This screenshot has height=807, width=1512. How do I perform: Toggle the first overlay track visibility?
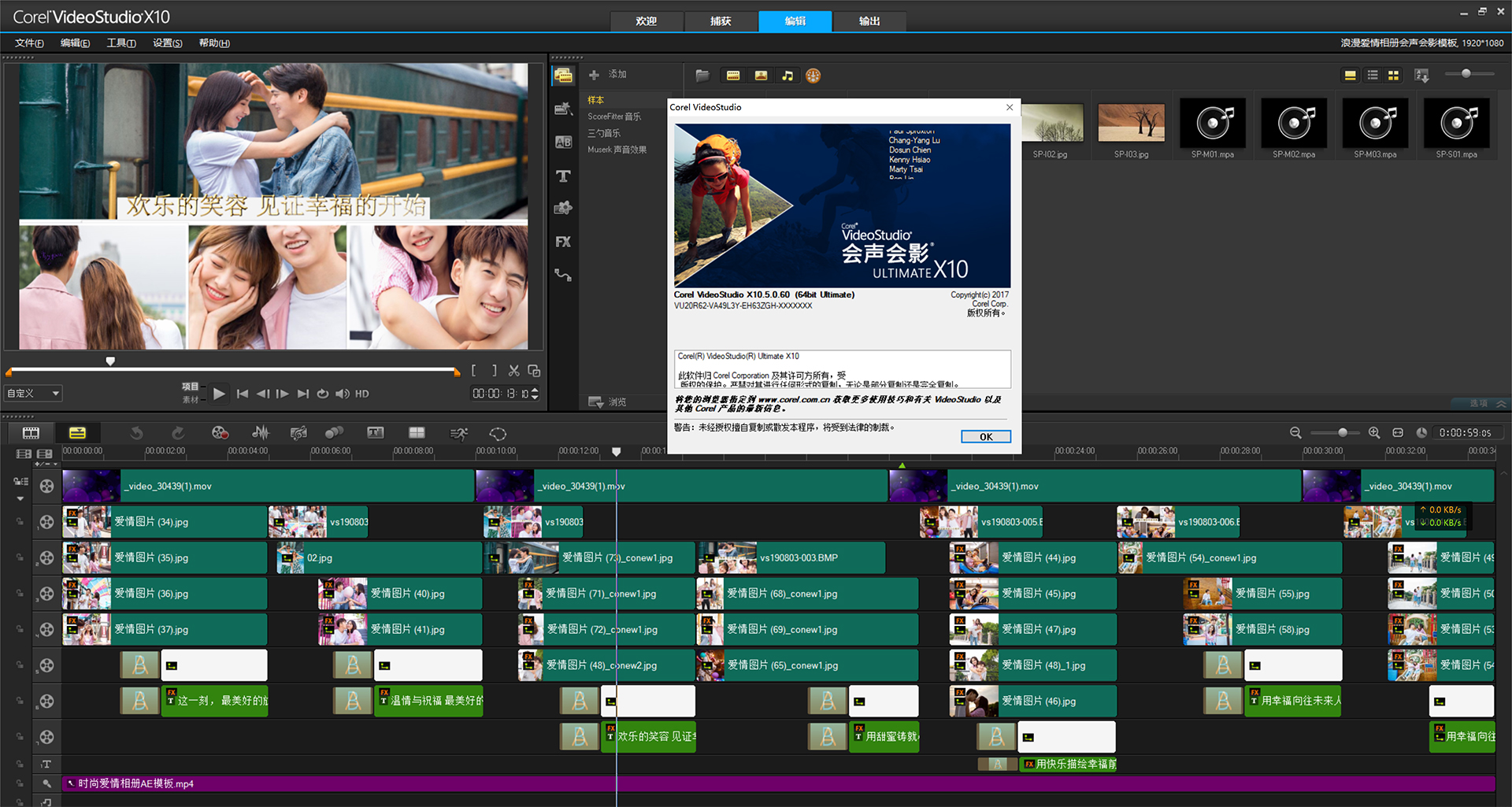point(46,522)
